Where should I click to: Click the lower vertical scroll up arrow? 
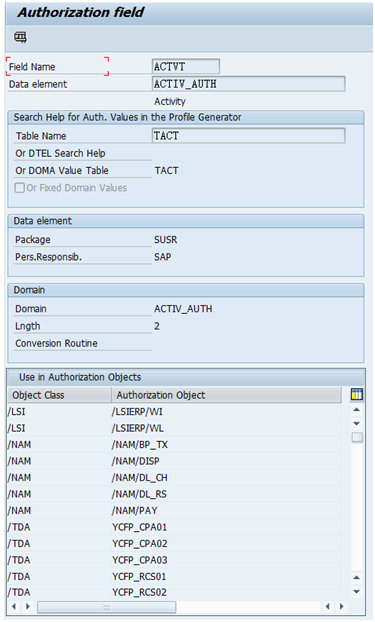click(x=357, y=578)
